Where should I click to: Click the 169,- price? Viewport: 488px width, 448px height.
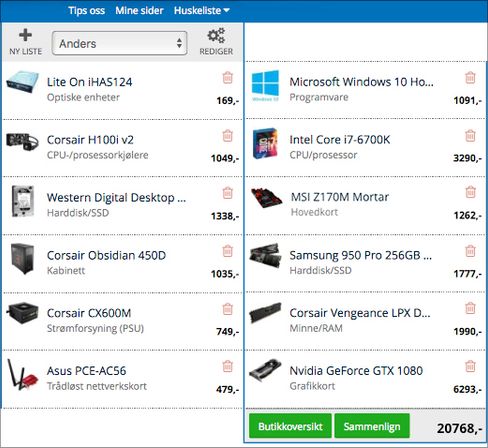click(x=228, y=100)
